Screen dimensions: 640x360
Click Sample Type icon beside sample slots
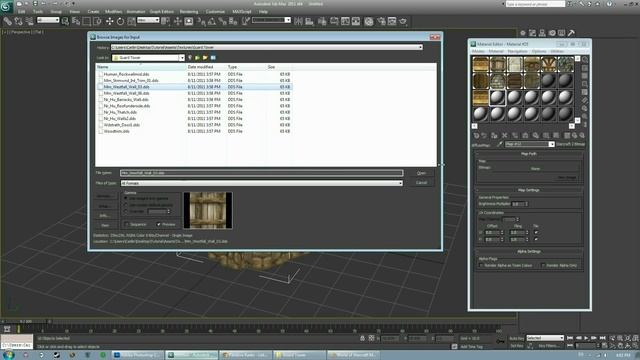point(585,60)
